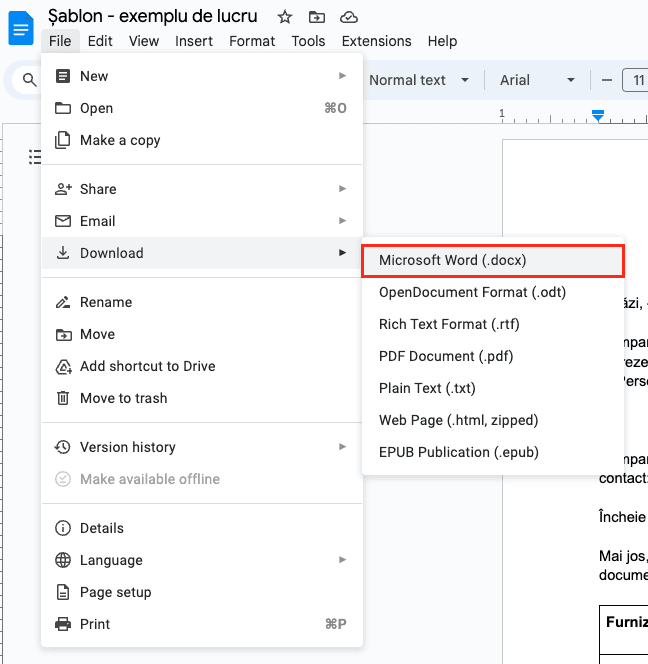The image size is (648, 664).
Task: Open document Details
Action: (x=202, y=528)
